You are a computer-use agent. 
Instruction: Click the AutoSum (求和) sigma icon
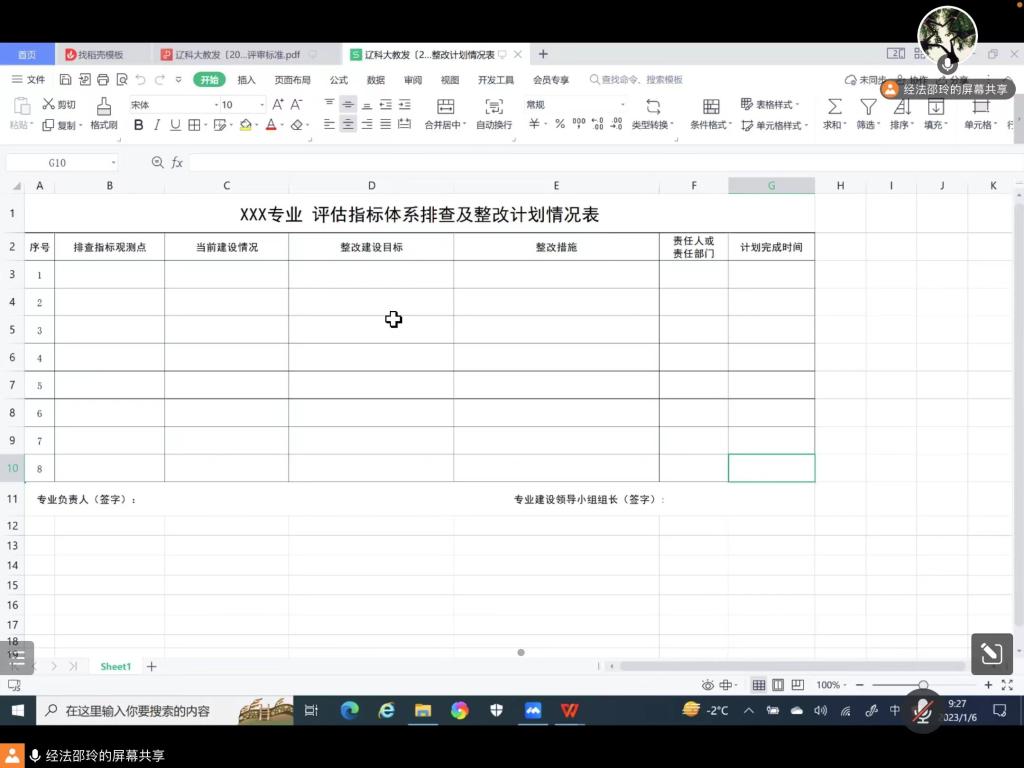pyautogui.click(x=834, y=107)
